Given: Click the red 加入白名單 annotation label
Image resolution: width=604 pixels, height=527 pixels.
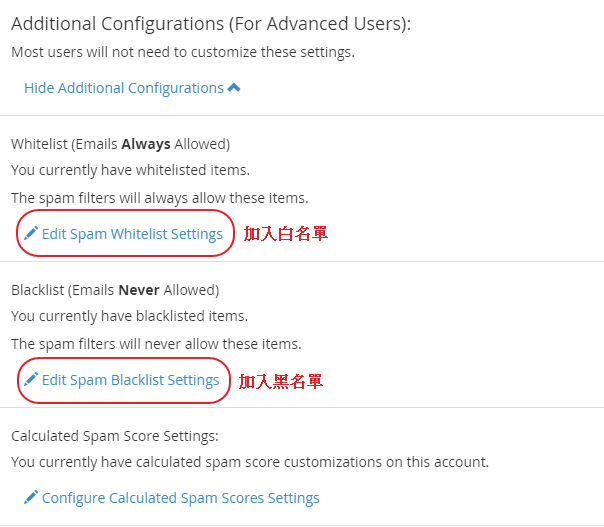Looking at the screenshot, I should point(286,234).
